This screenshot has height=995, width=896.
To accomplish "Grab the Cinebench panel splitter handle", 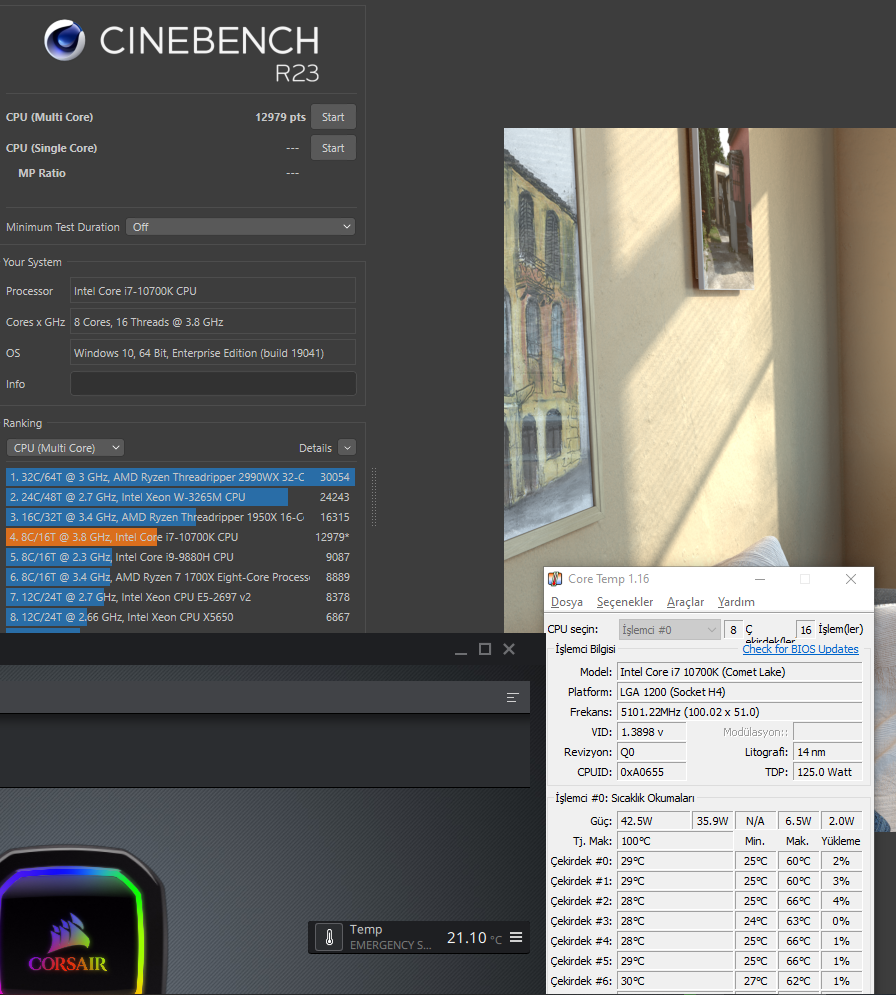I will (374, 497).
